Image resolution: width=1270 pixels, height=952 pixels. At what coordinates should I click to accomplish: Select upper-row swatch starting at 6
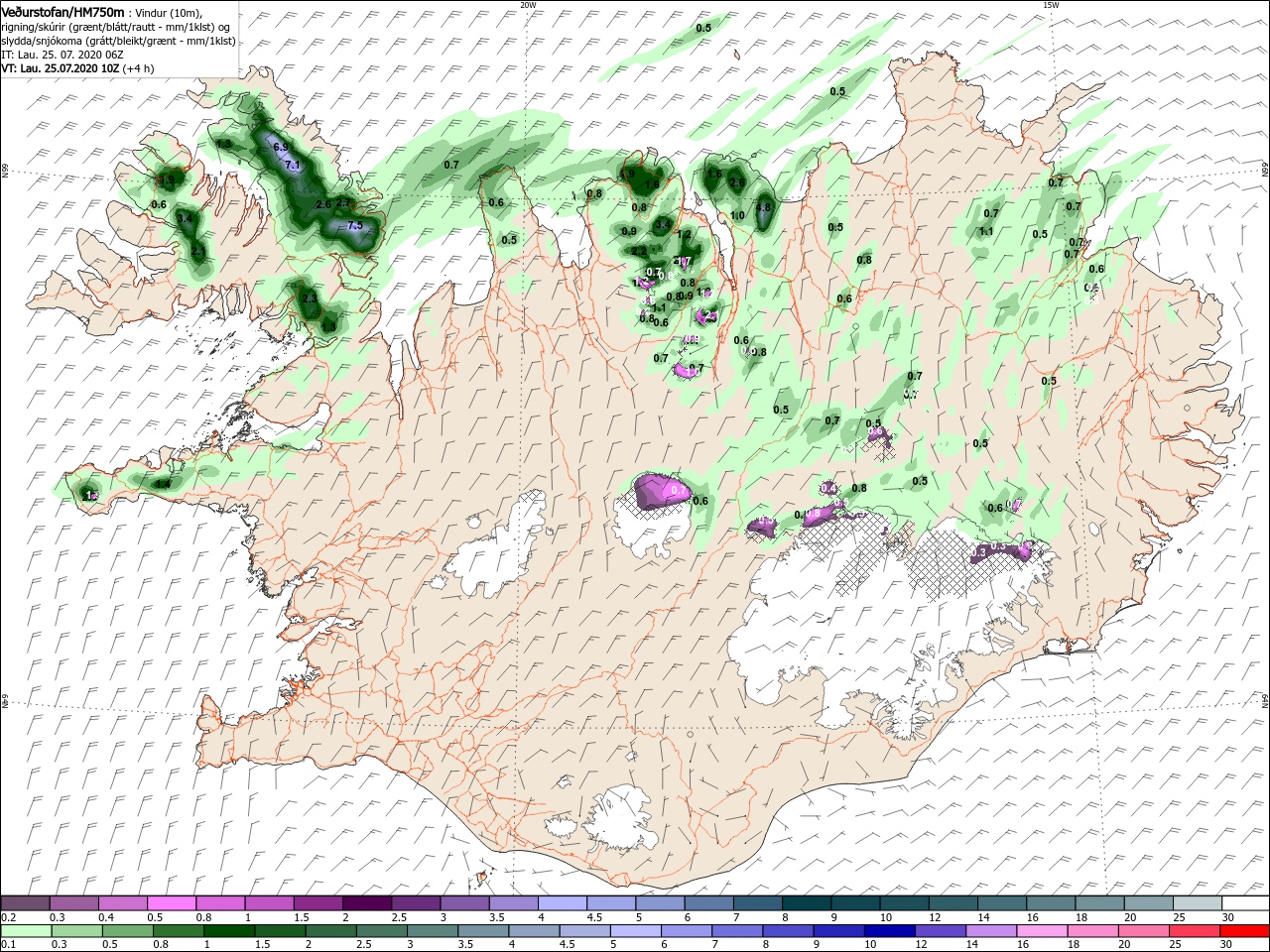click(x=708, y=903)
